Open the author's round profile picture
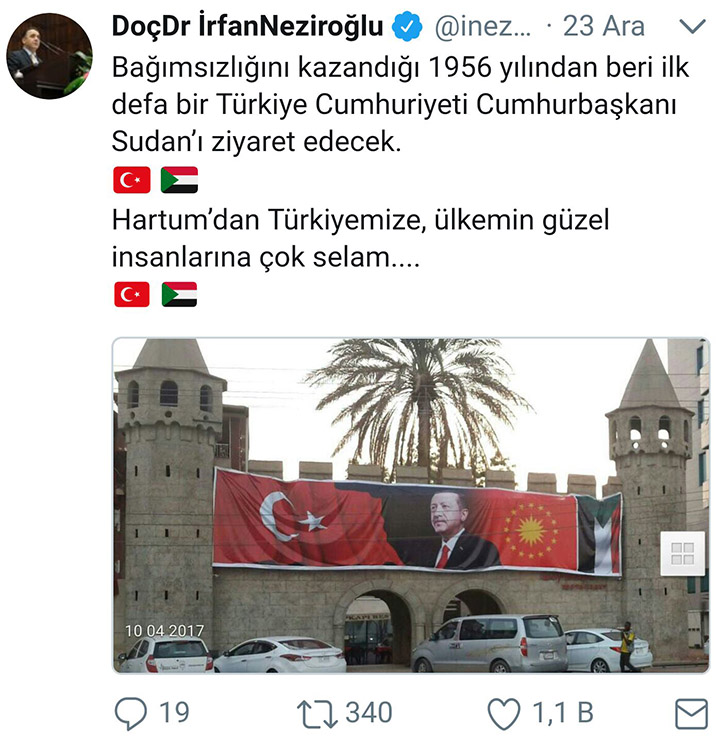721x745 pixels. point(49,56)
